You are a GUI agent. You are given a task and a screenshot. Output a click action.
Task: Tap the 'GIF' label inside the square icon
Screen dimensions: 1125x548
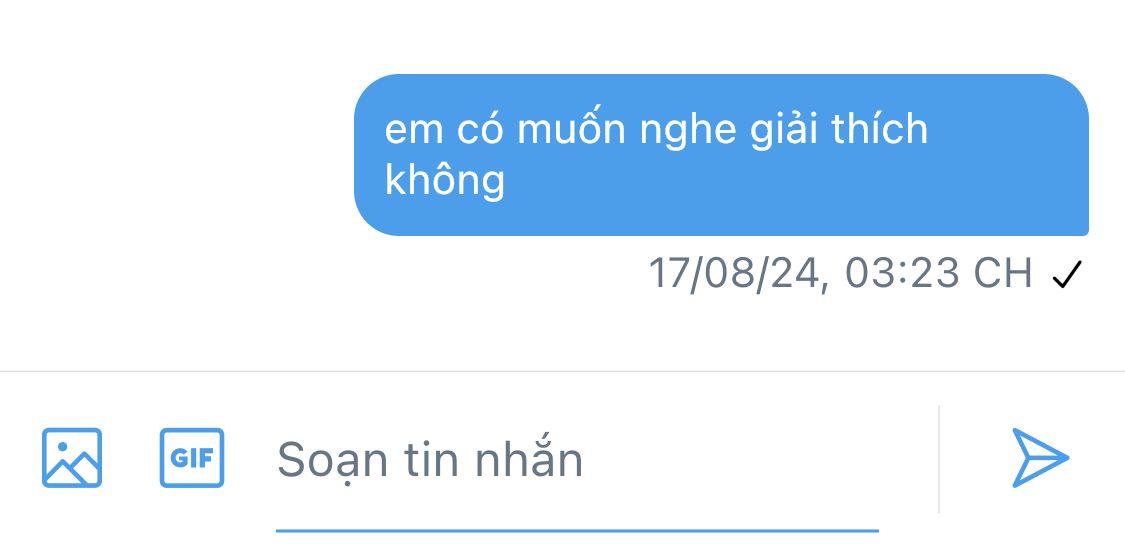(x=192, y=458)
